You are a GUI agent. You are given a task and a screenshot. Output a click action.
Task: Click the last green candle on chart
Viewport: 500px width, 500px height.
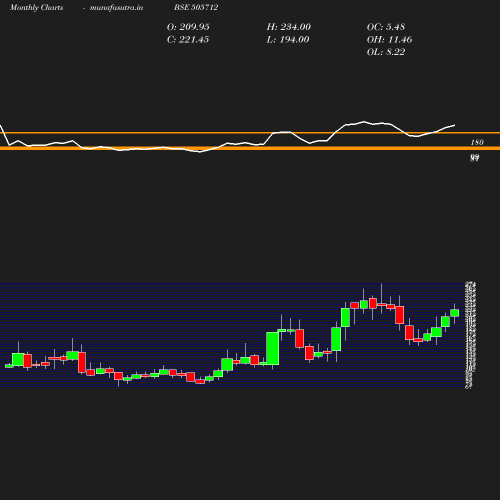[455, 313]
